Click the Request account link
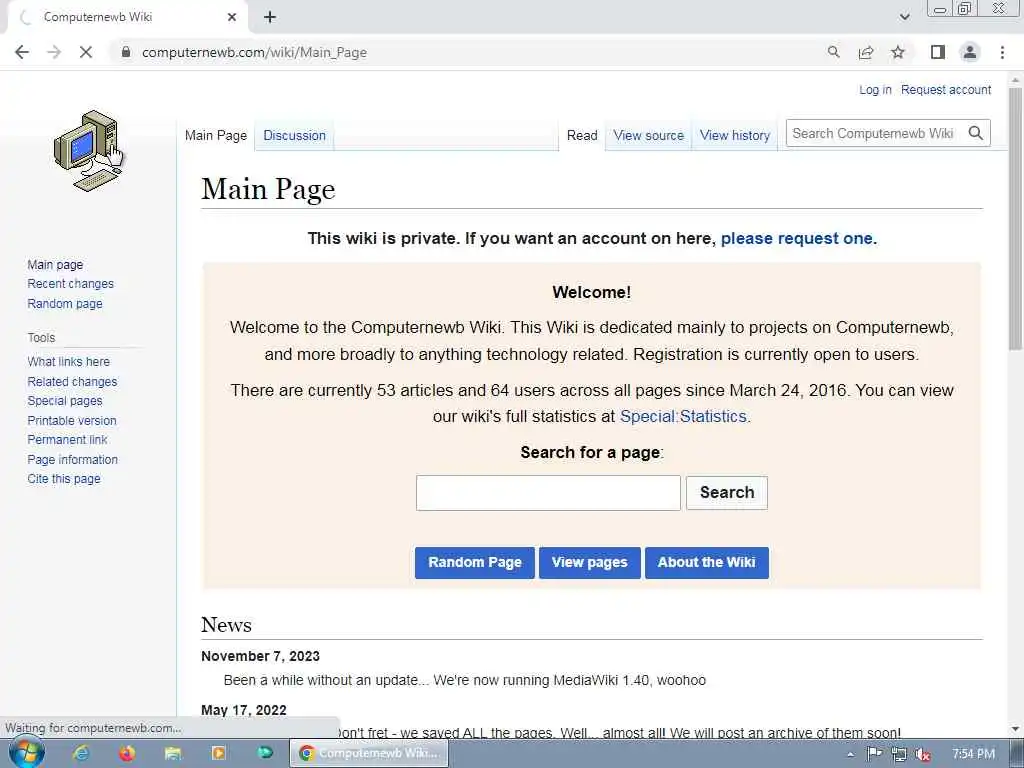This screenshot has width=1024, height=768. pyautogui.click(x=946, y=89)
